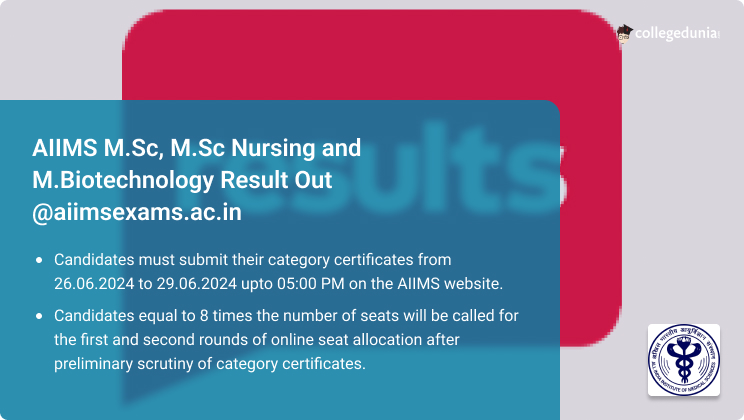Click the headline 'AIIMS M.Sc, M.Sc Nursing and'
Image resolution: width=744 pixels, height=420 pixels.
pos(196,148)
